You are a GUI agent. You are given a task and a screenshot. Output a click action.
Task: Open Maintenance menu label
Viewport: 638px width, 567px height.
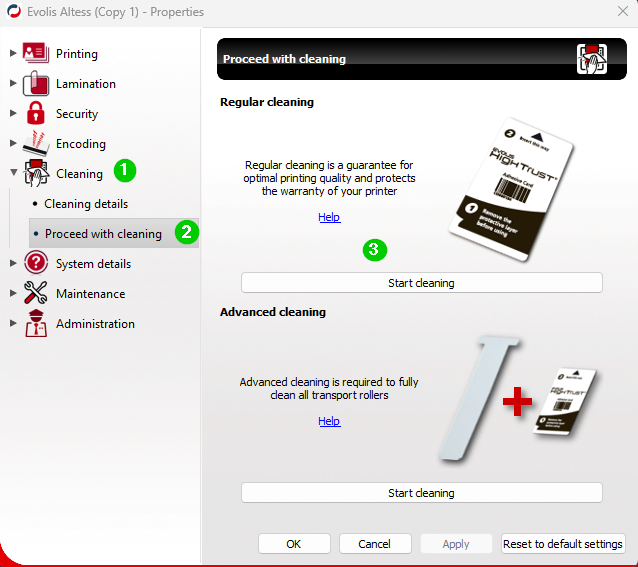click(x=91, y=294)
